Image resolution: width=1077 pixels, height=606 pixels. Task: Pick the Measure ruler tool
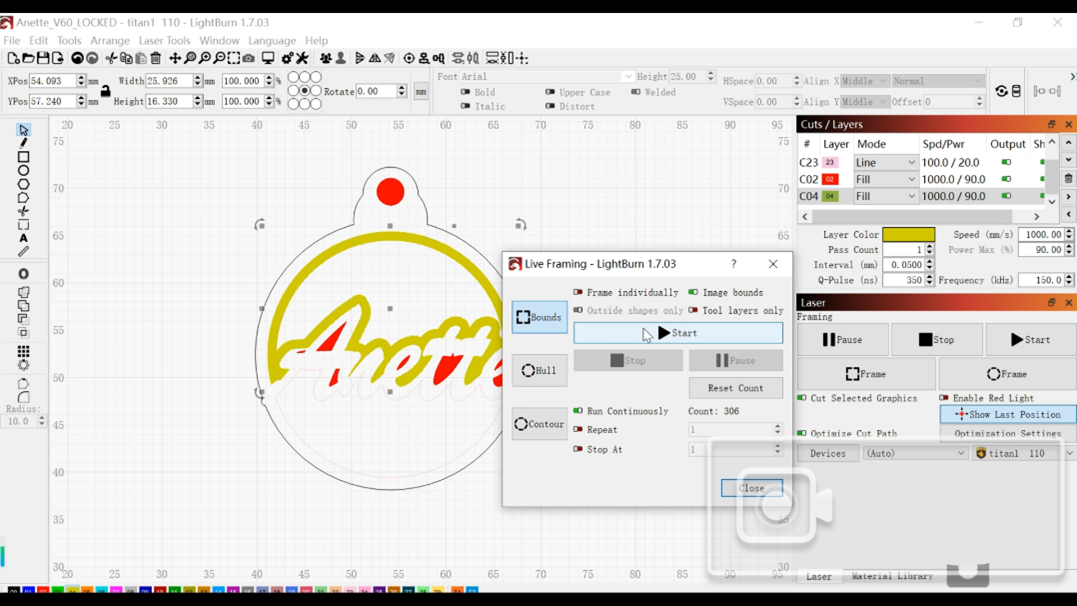24,252
